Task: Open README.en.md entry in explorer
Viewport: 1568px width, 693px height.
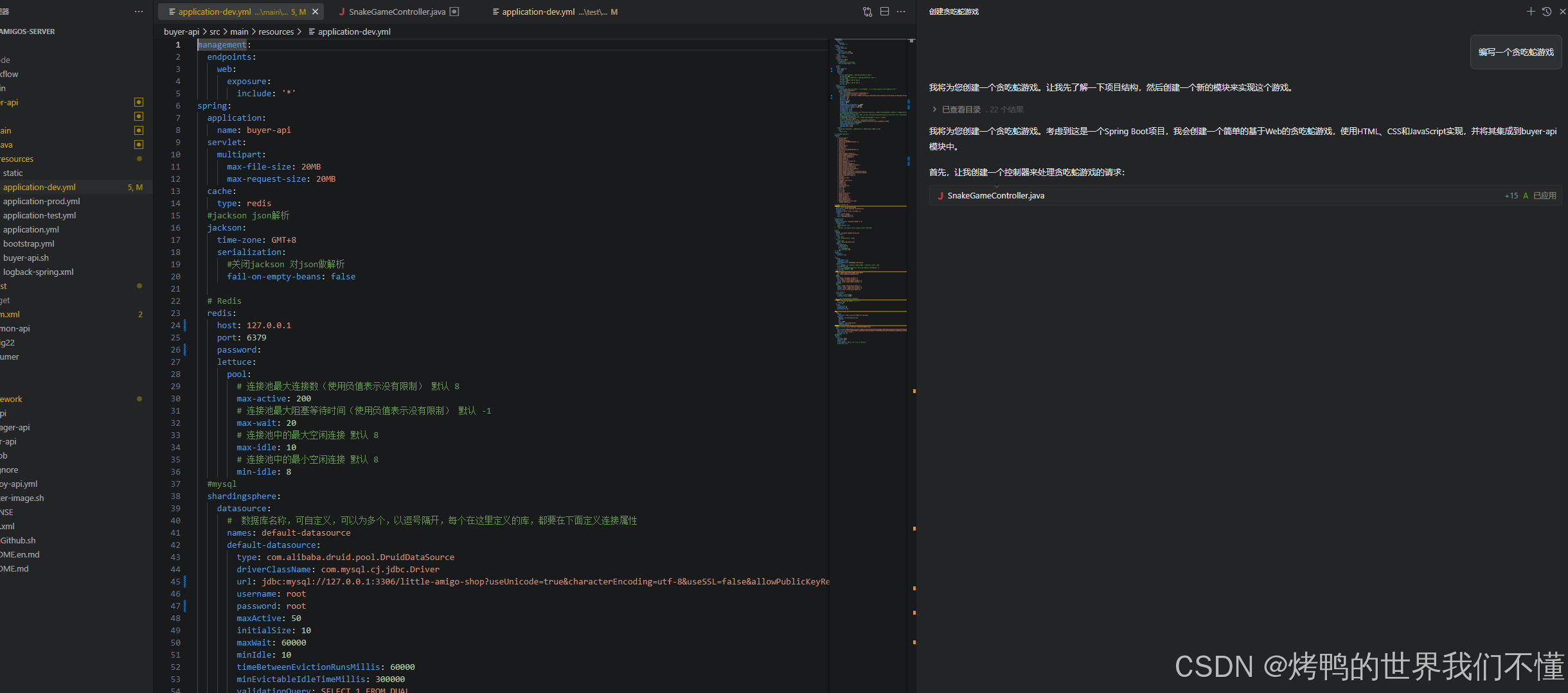Action: (x=20, y=554)
